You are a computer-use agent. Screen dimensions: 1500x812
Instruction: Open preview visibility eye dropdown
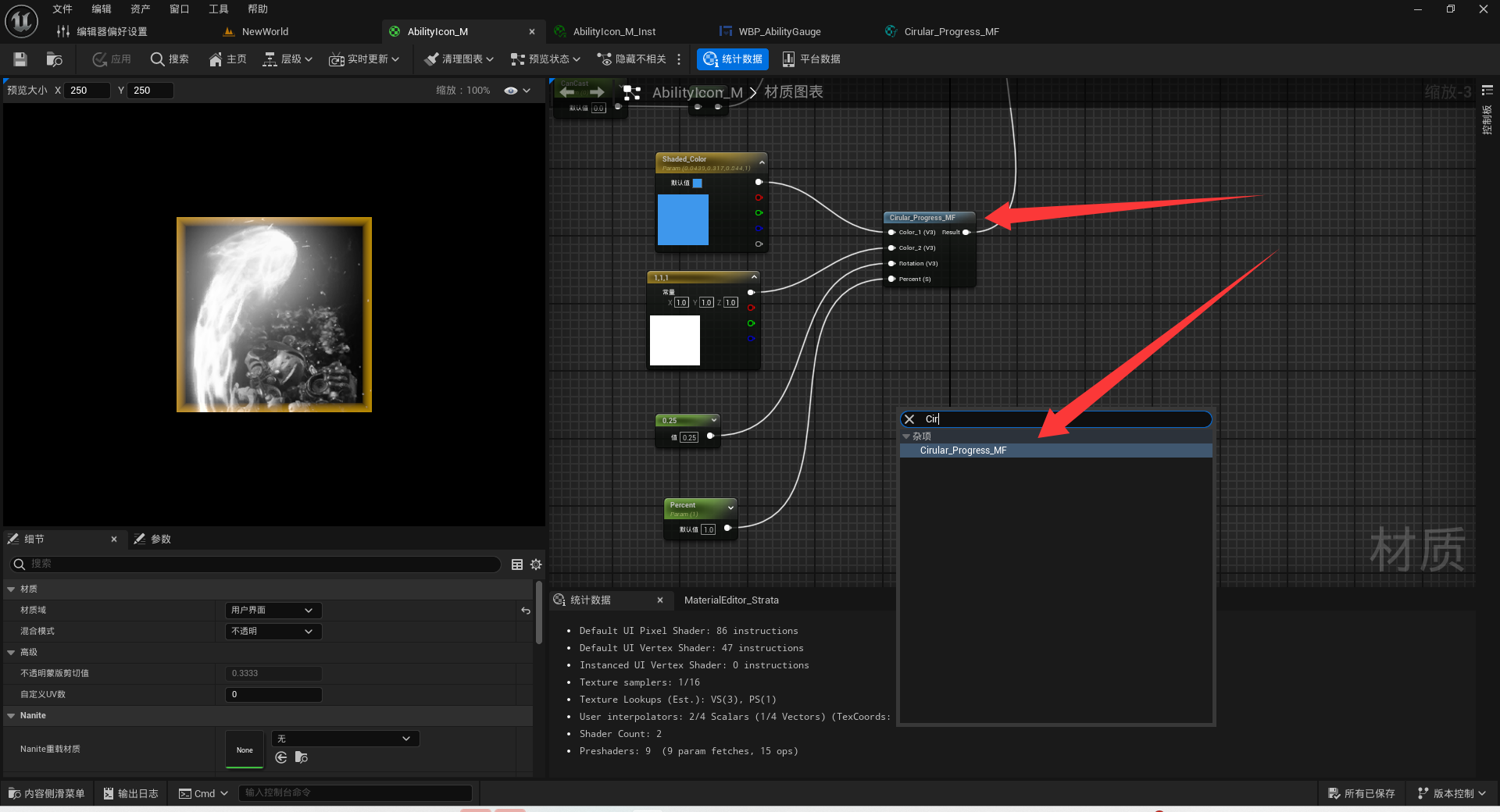pyautogui.click(x=517, y=91)
